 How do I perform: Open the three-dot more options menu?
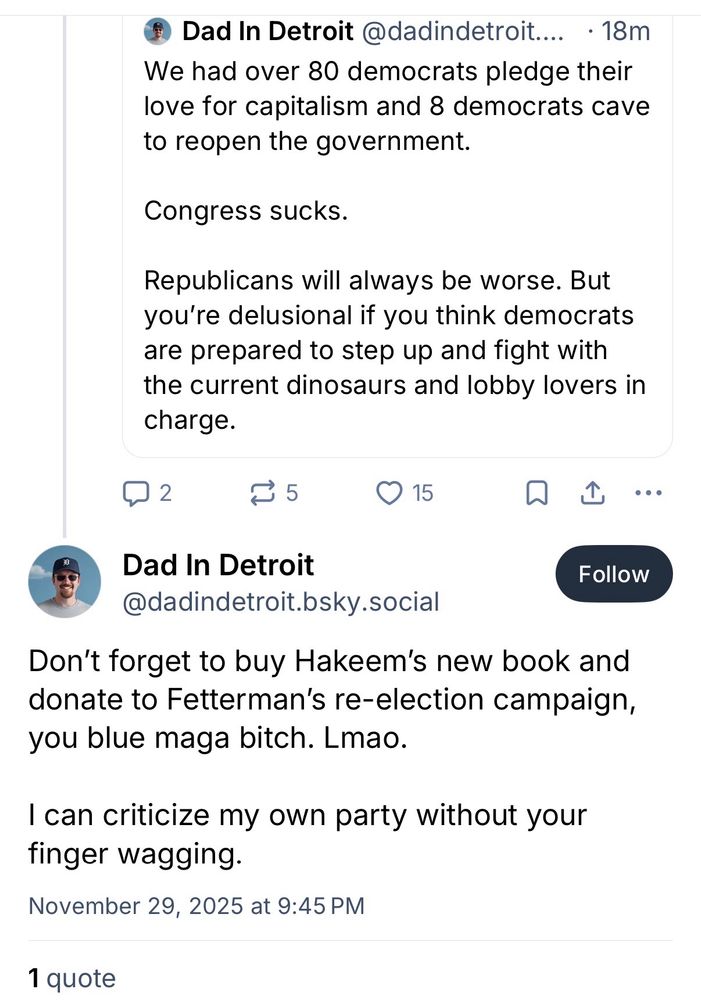(649, 492)
